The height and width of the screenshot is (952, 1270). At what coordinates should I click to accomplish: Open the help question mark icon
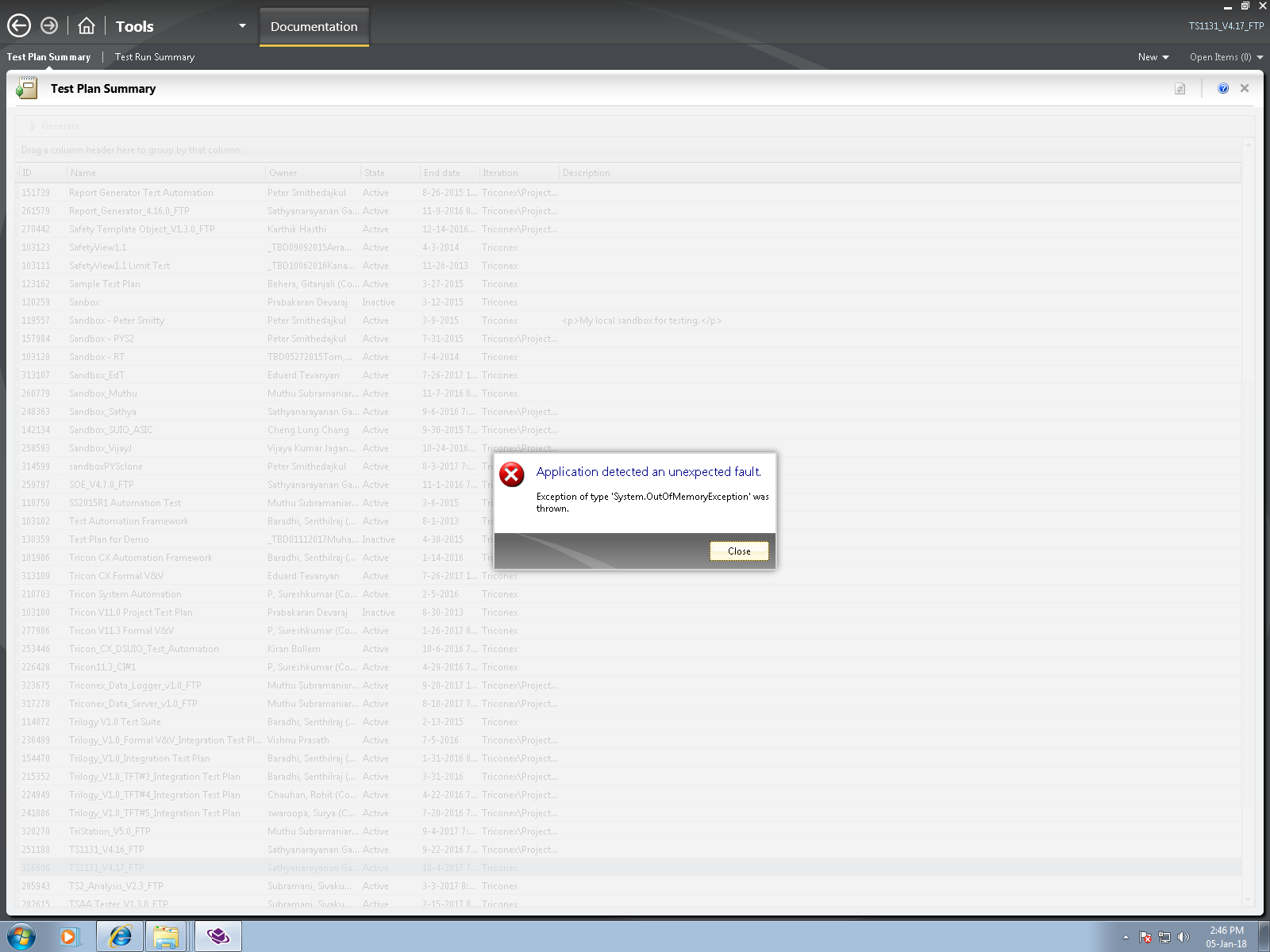(1223, 88)
